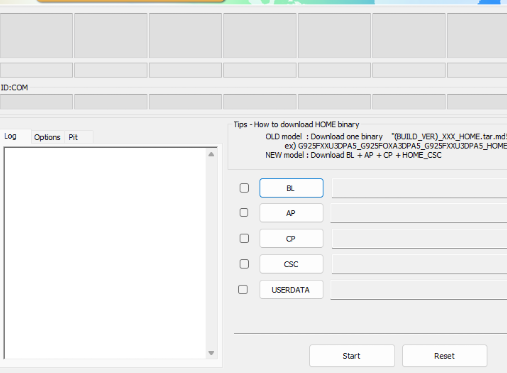Click the AP file button
Screen dimensions: 507x373
291,213
